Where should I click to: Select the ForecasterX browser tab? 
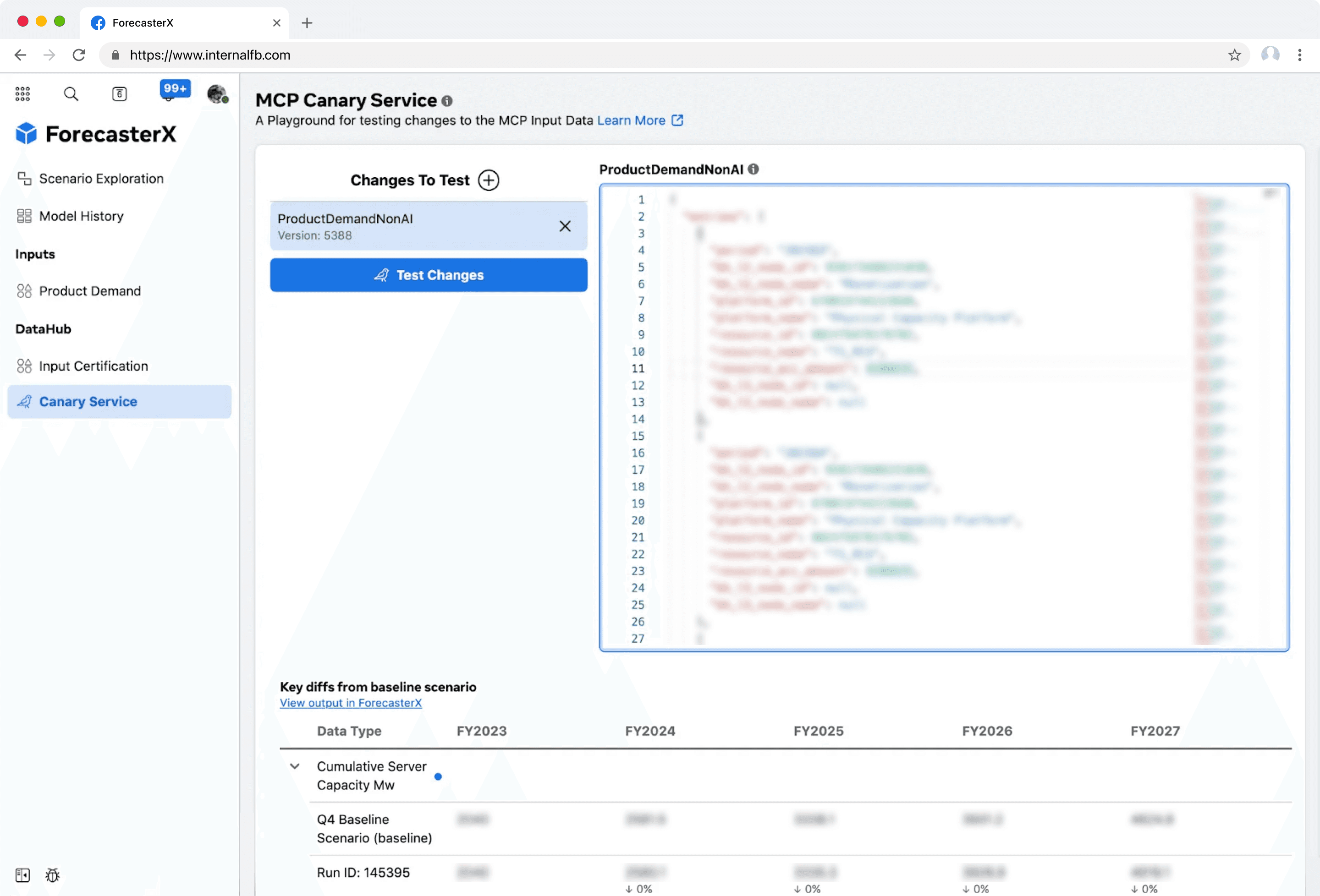184,23
